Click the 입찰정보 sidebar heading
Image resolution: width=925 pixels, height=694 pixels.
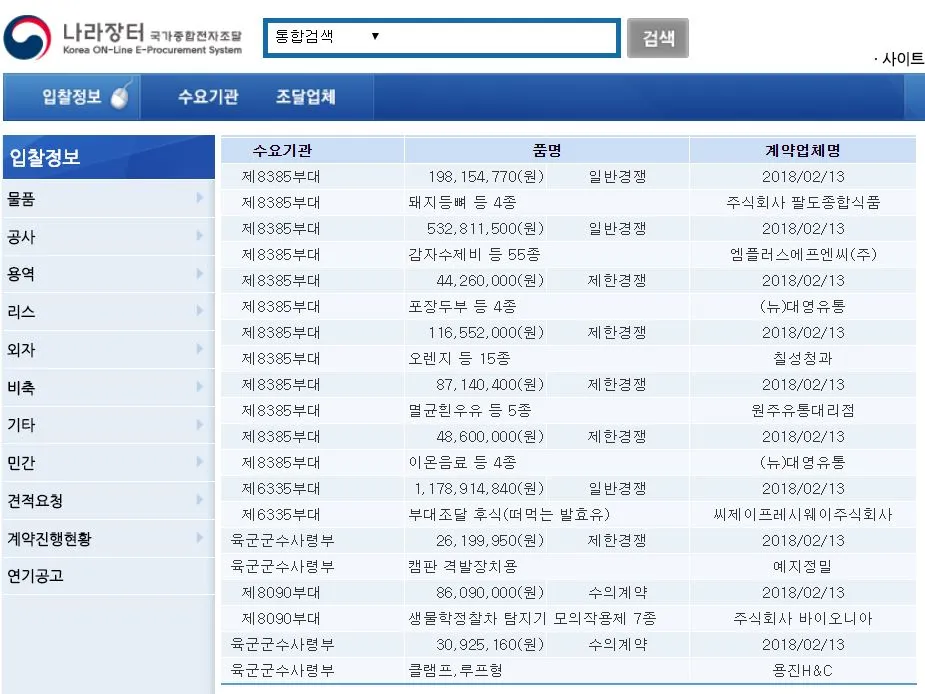tap(109, 157)
